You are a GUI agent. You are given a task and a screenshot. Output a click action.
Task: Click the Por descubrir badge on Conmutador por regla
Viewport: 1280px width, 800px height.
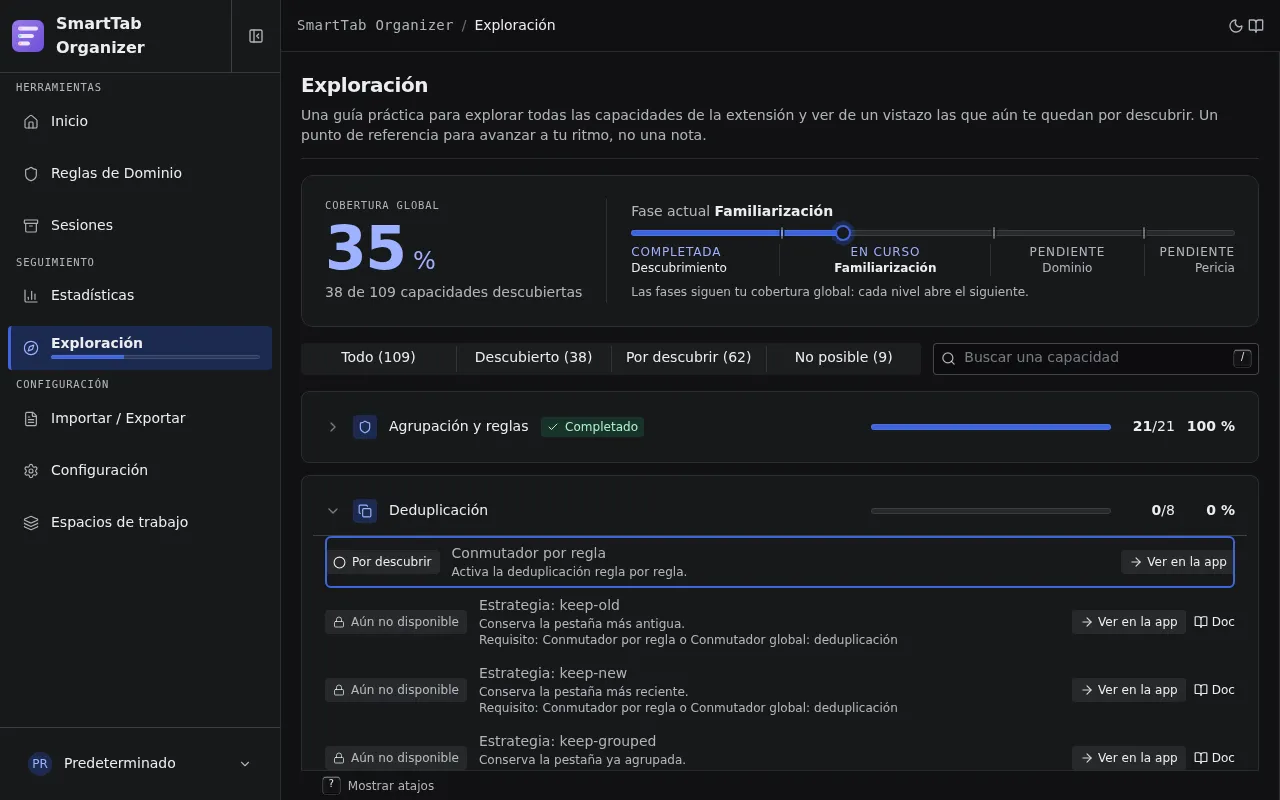point(383,562)
